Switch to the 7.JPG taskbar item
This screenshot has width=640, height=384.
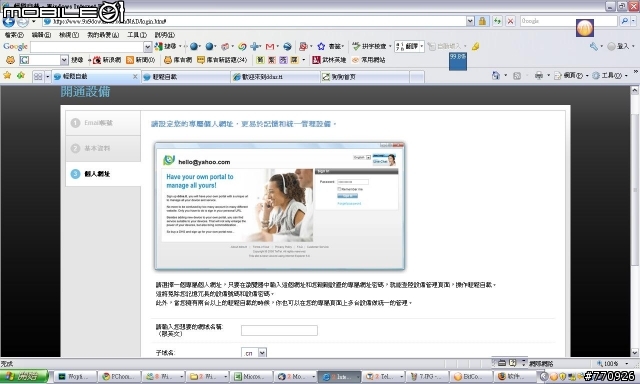click(427, 376)
